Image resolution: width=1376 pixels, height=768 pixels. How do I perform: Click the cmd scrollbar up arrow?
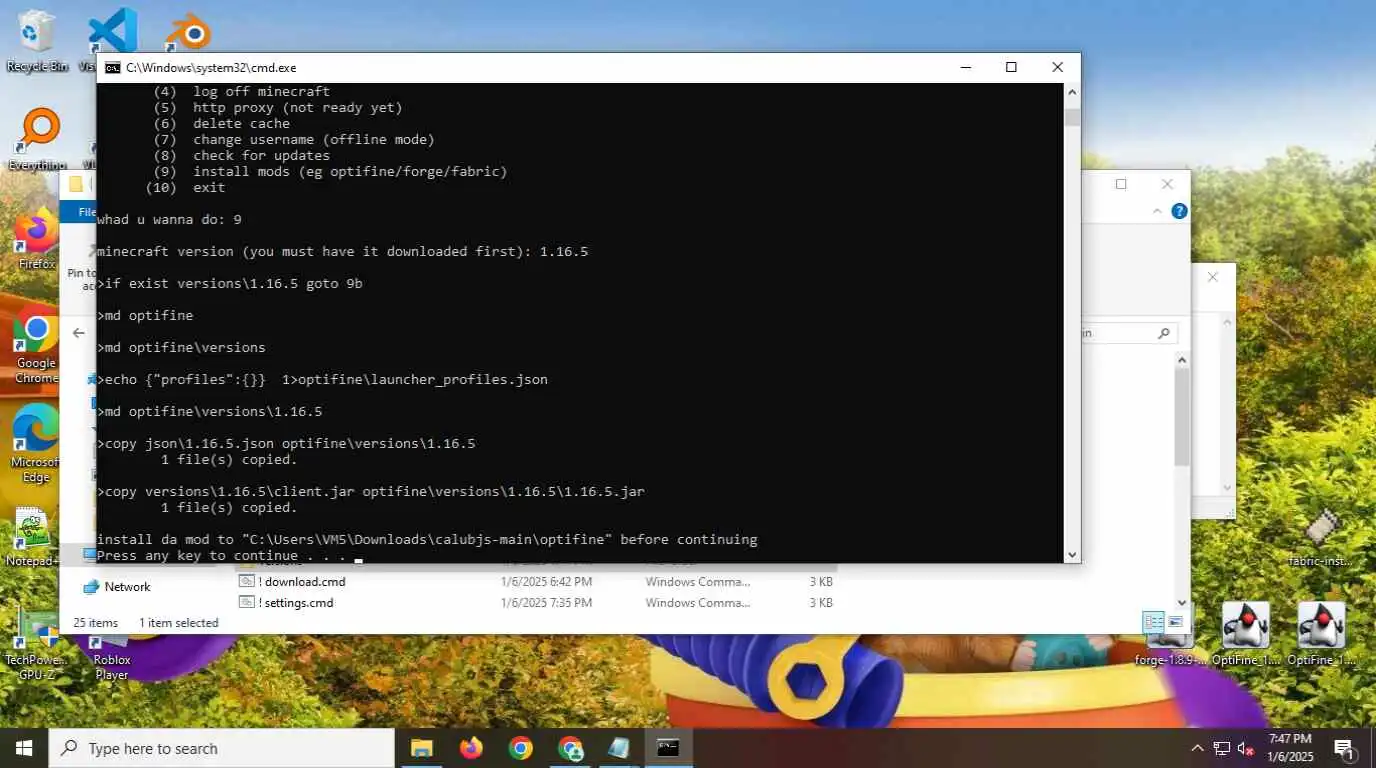1072,91
